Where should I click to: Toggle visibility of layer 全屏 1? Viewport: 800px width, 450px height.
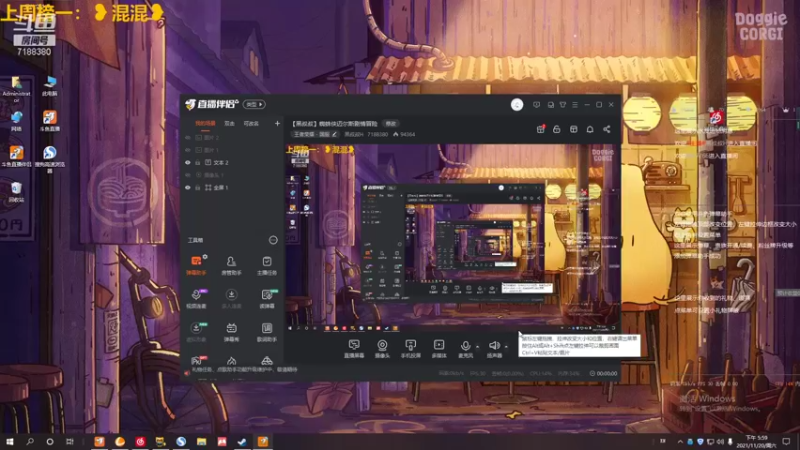tap(188, 188)
